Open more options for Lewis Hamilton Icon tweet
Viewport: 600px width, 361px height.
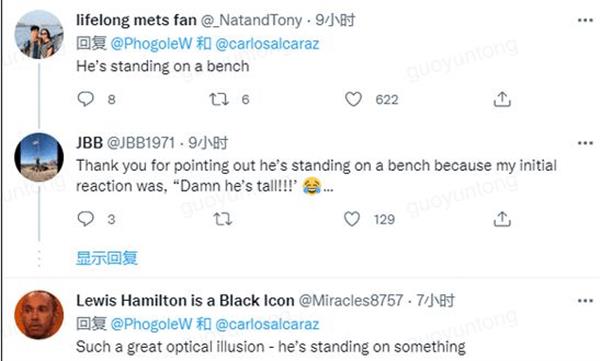[x=585, y=301]
